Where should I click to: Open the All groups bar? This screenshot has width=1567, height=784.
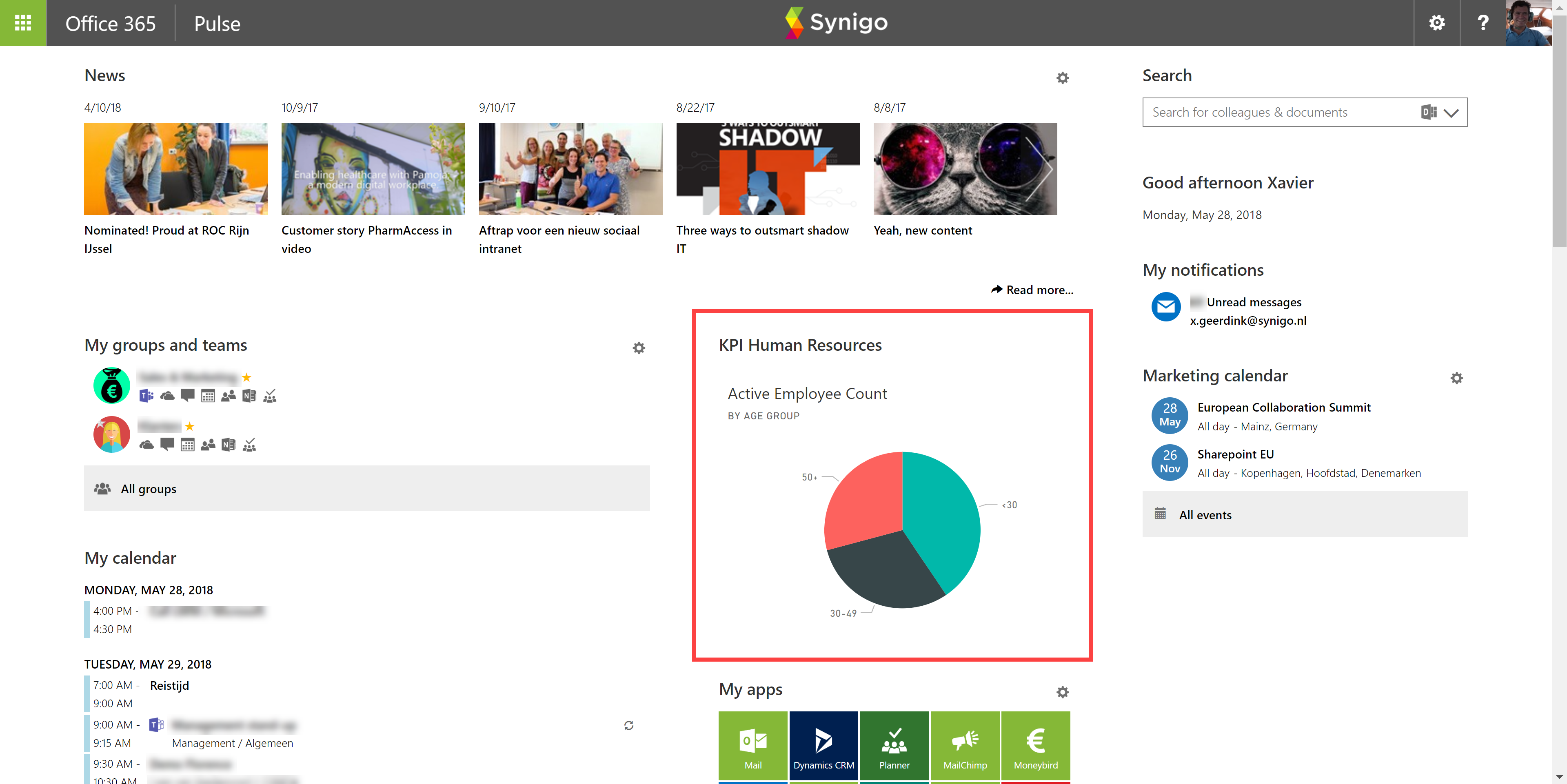367,488
